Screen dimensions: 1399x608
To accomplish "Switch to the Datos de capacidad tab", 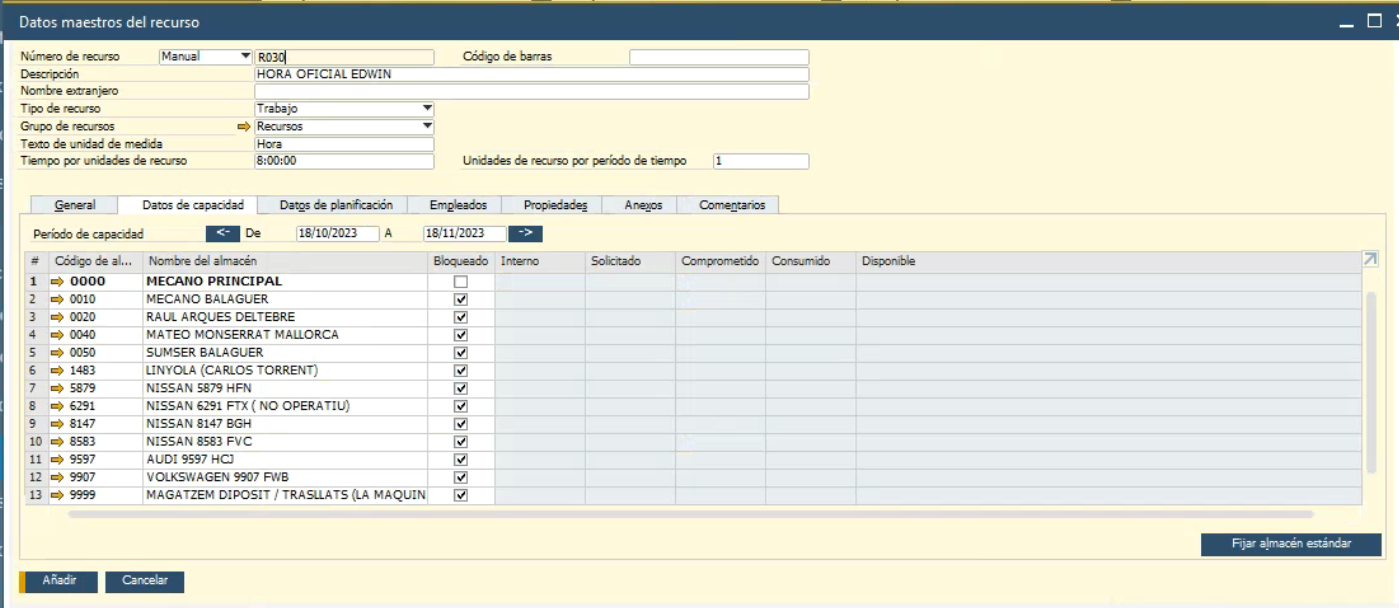I will click(193, 205).
